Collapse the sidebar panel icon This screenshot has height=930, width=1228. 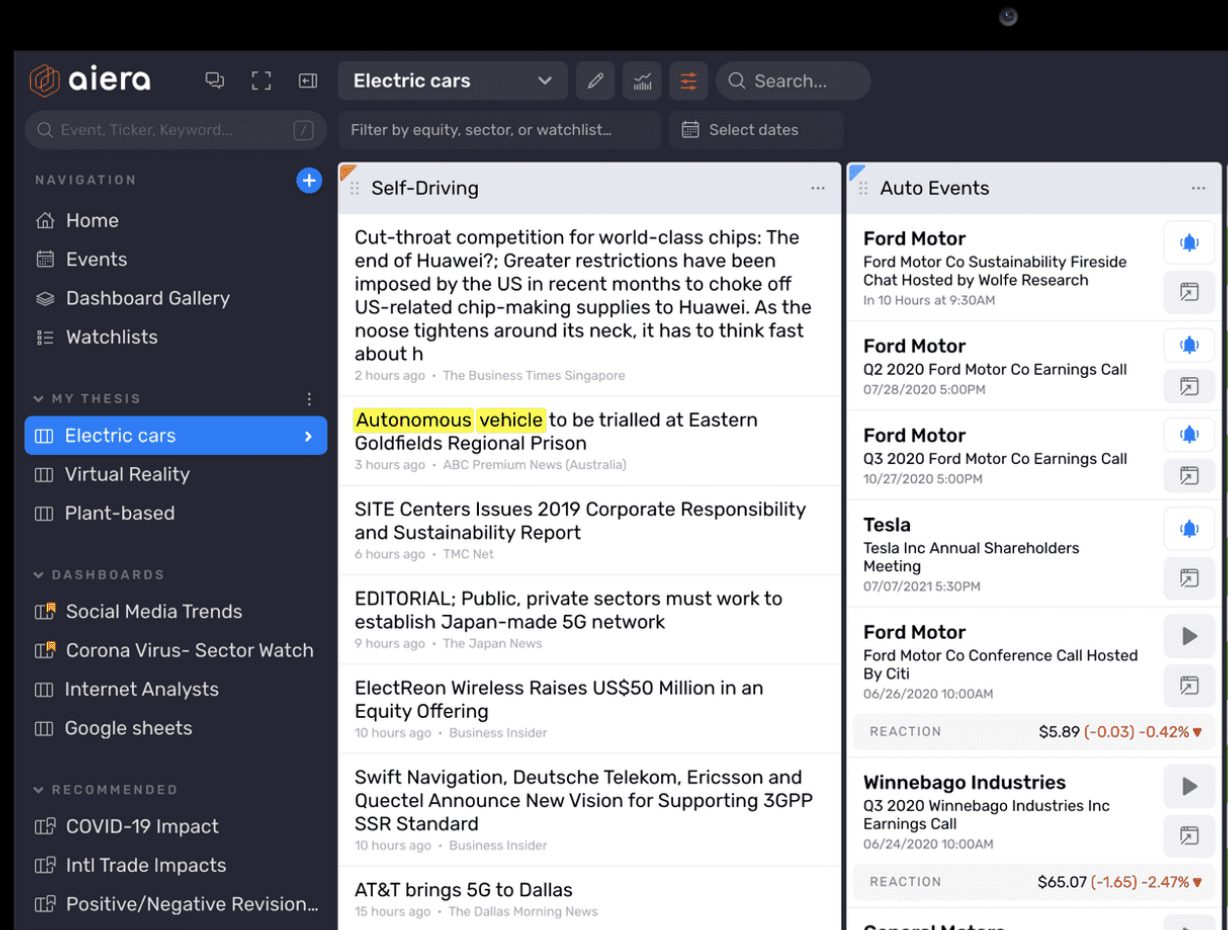pyautogui.click(x=308, y=81)
